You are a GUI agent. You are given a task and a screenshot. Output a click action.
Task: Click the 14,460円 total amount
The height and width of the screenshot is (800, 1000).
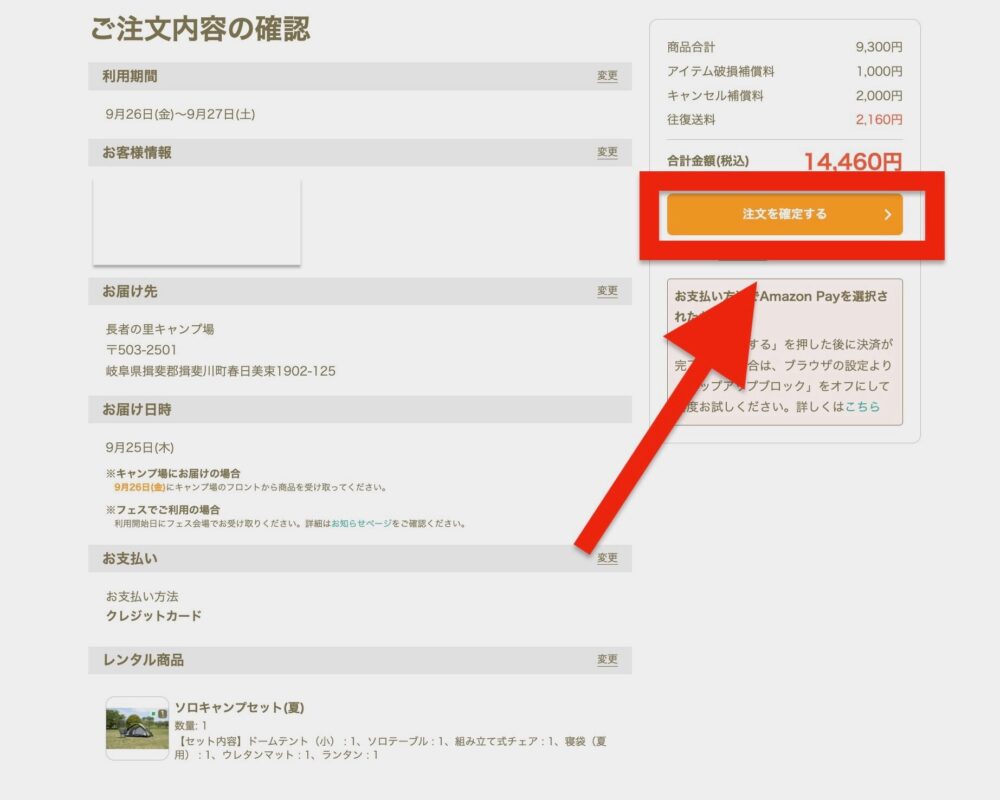(852, 162)
